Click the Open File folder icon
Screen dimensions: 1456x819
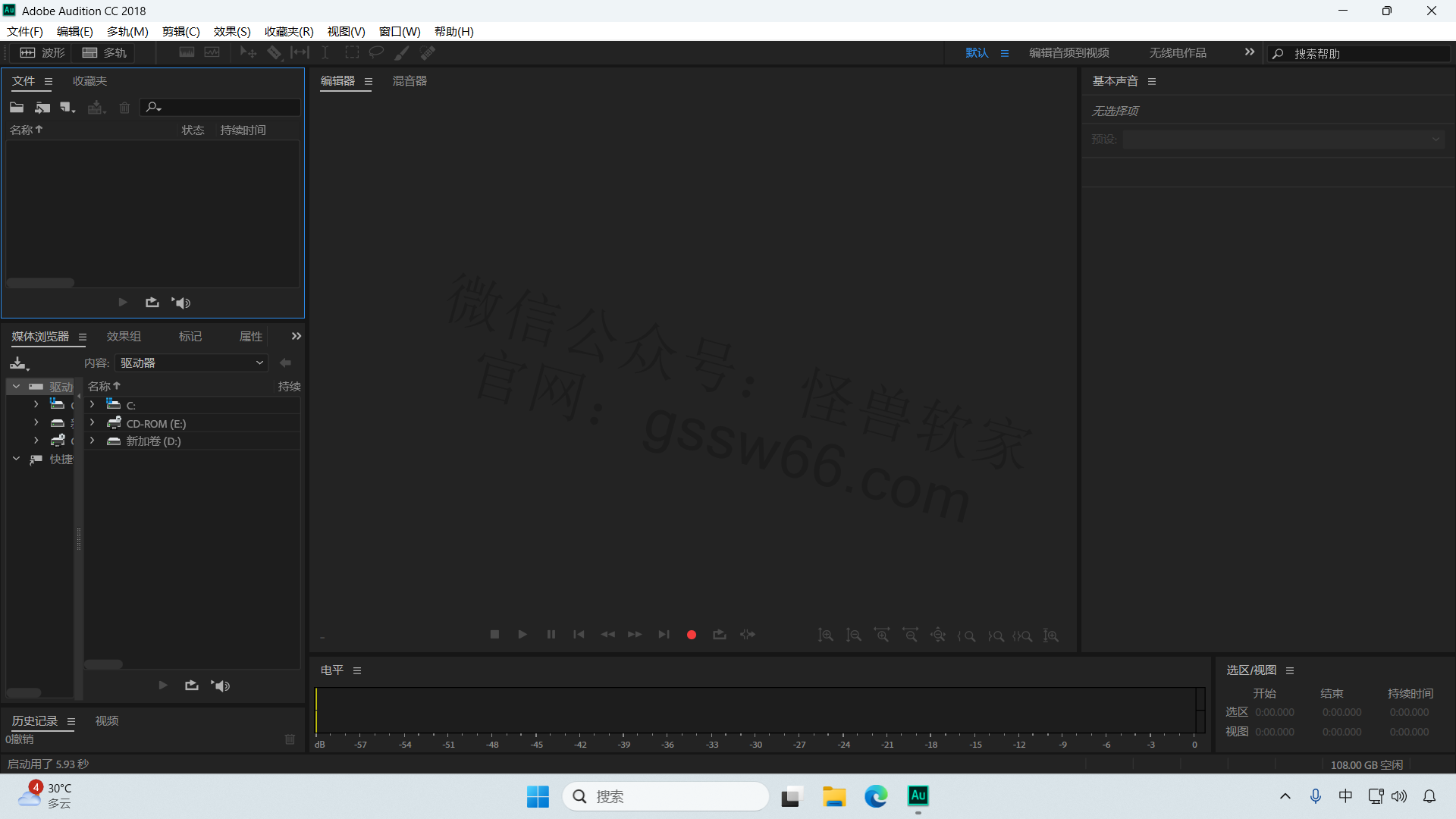tap(17, 108)
